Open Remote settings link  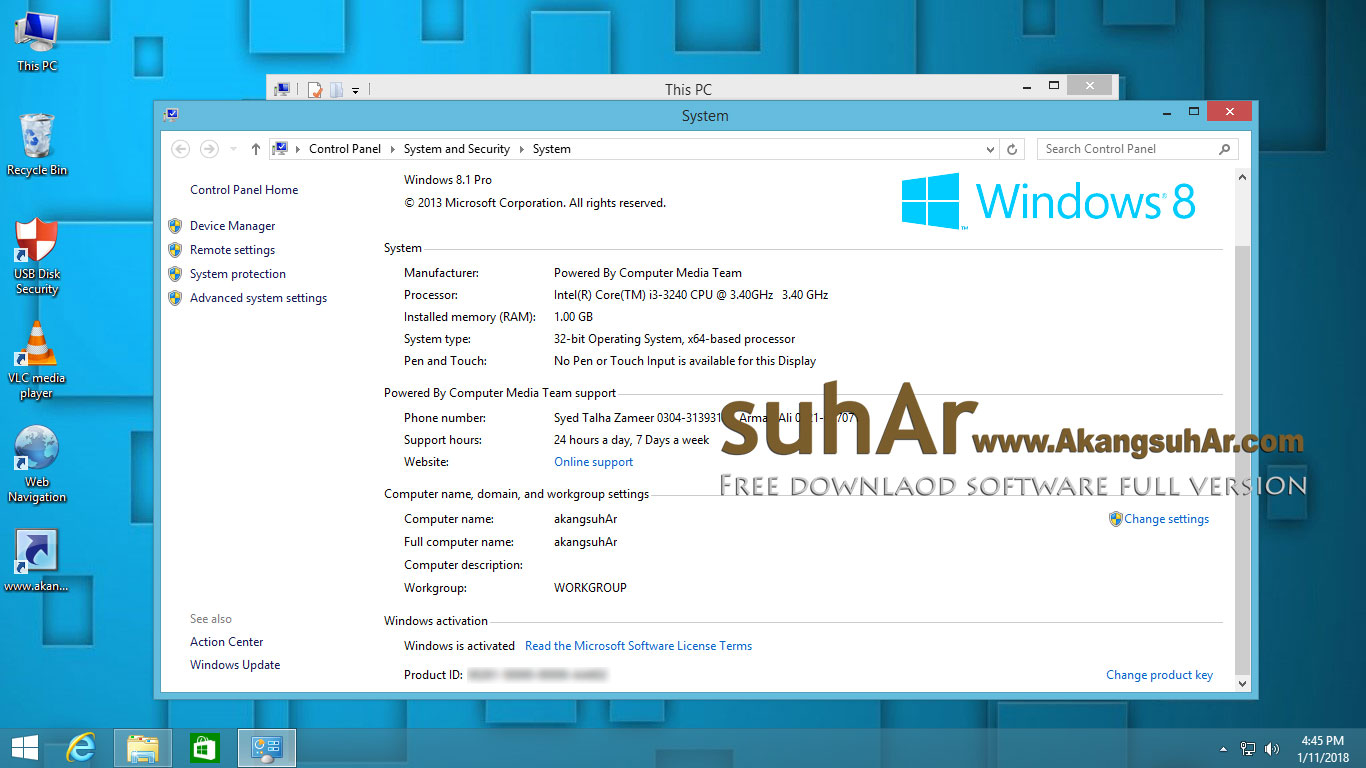click(232, 250)
